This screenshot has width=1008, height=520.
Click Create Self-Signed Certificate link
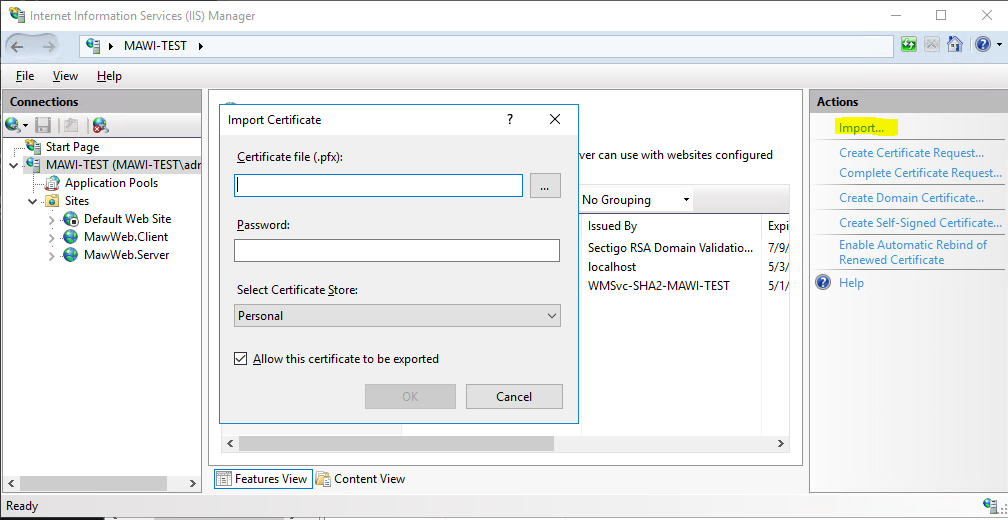click(x=921, y=223)
